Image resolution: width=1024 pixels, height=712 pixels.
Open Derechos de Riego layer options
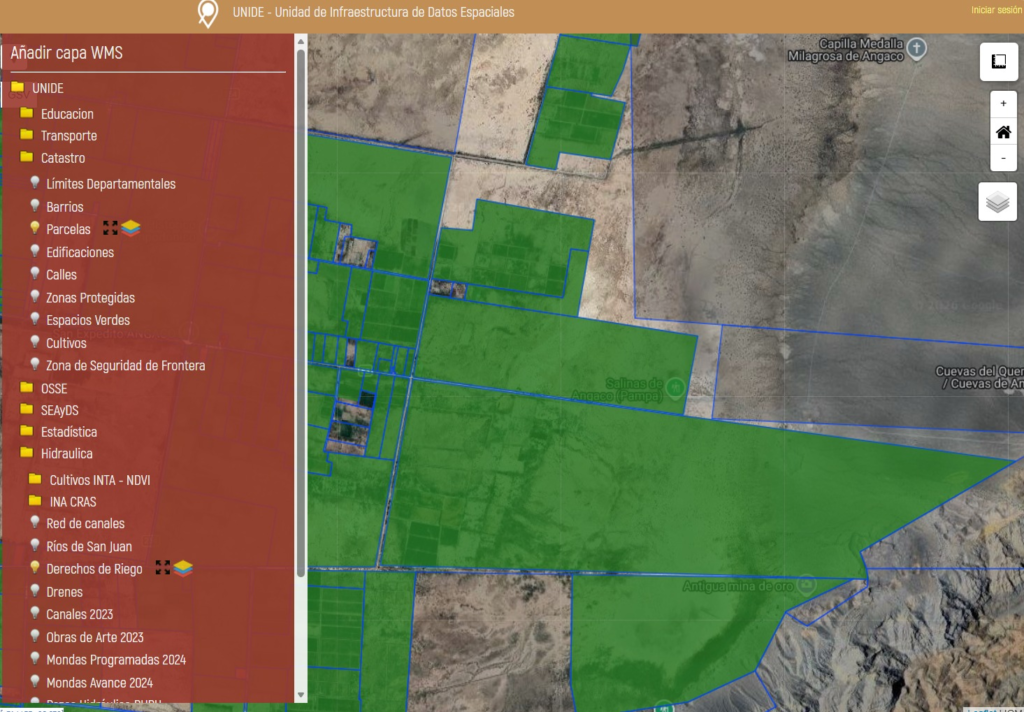[x=183, y=568]
